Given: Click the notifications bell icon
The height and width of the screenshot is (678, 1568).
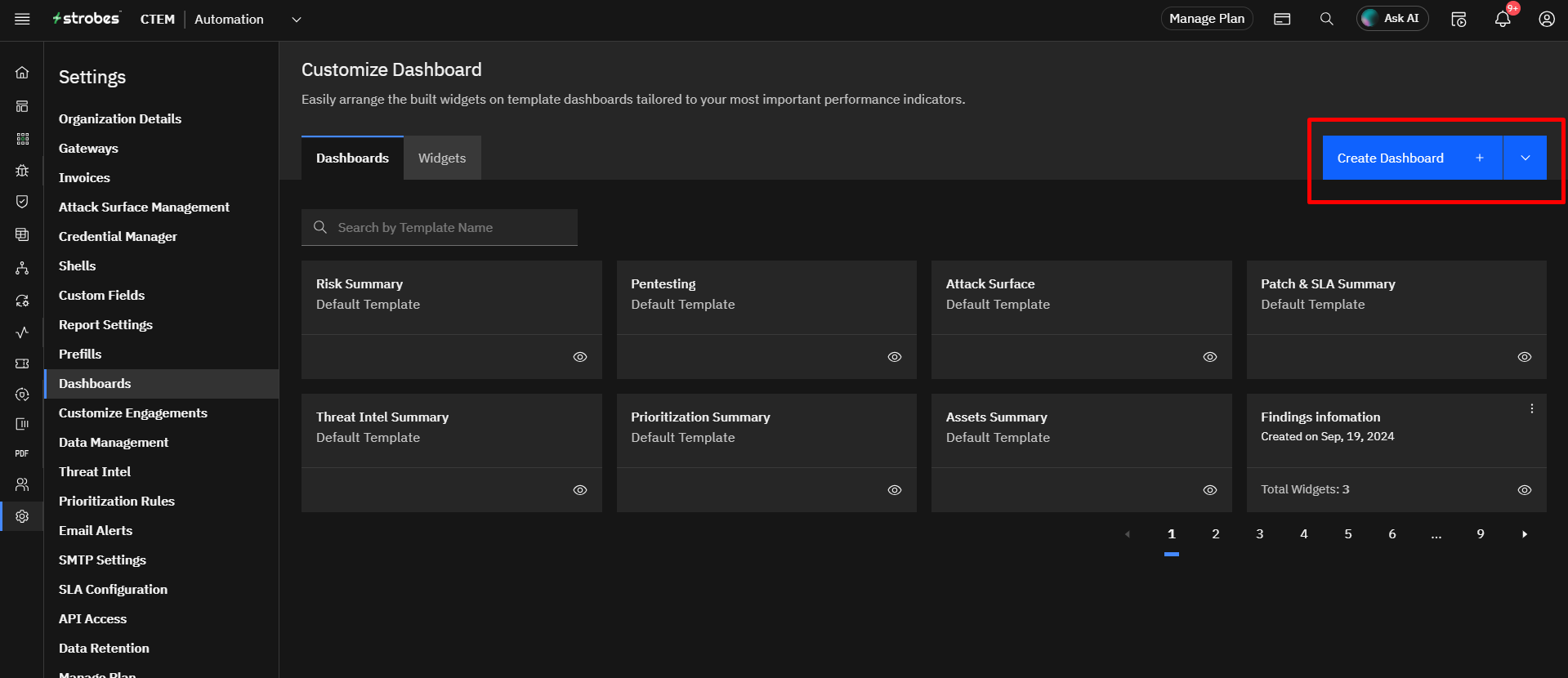Looking at the screenshot, I should [1502, 19].
